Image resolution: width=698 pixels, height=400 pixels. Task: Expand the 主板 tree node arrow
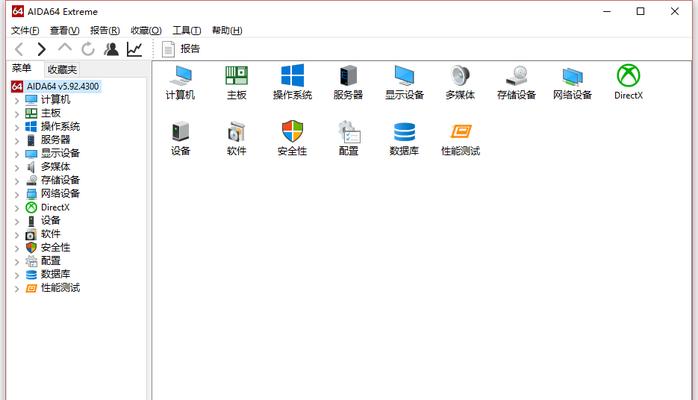pyautogui.click(x=17, y=114)
